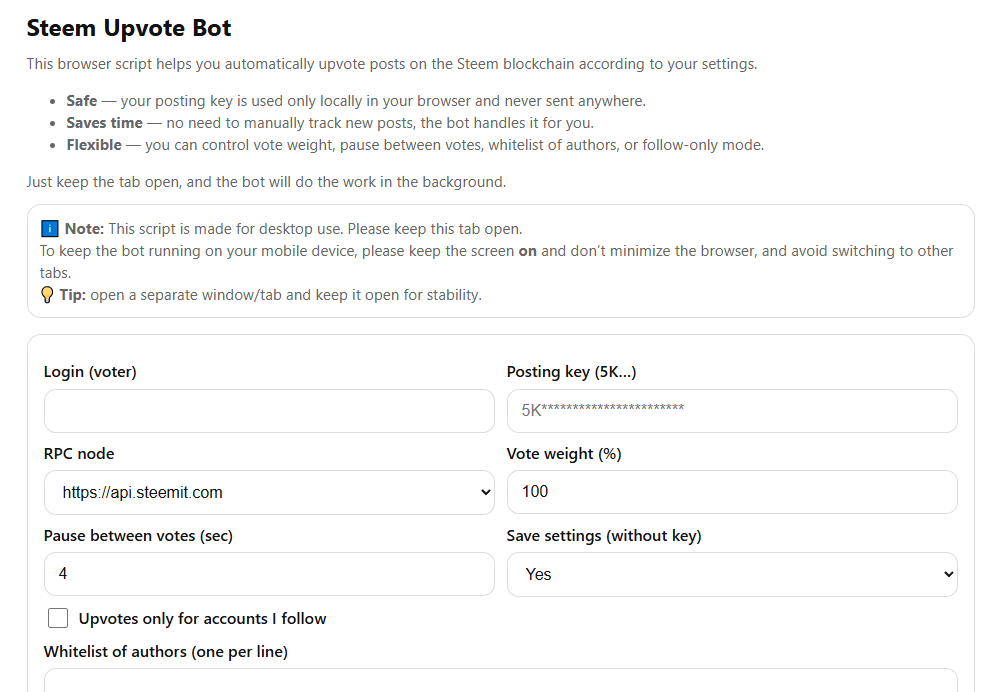
Task: Click the "Whitelist of authors" label
Action: pyautogui.click(x=165, y=652)
